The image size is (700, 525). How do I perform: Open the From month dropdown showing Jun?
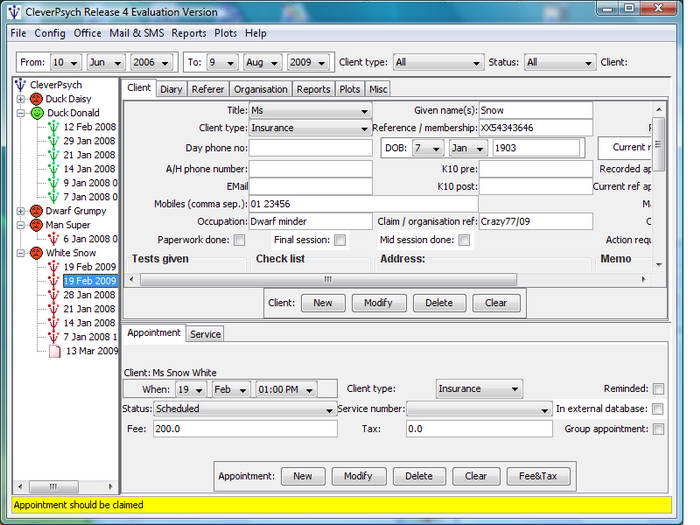(106, 62)
